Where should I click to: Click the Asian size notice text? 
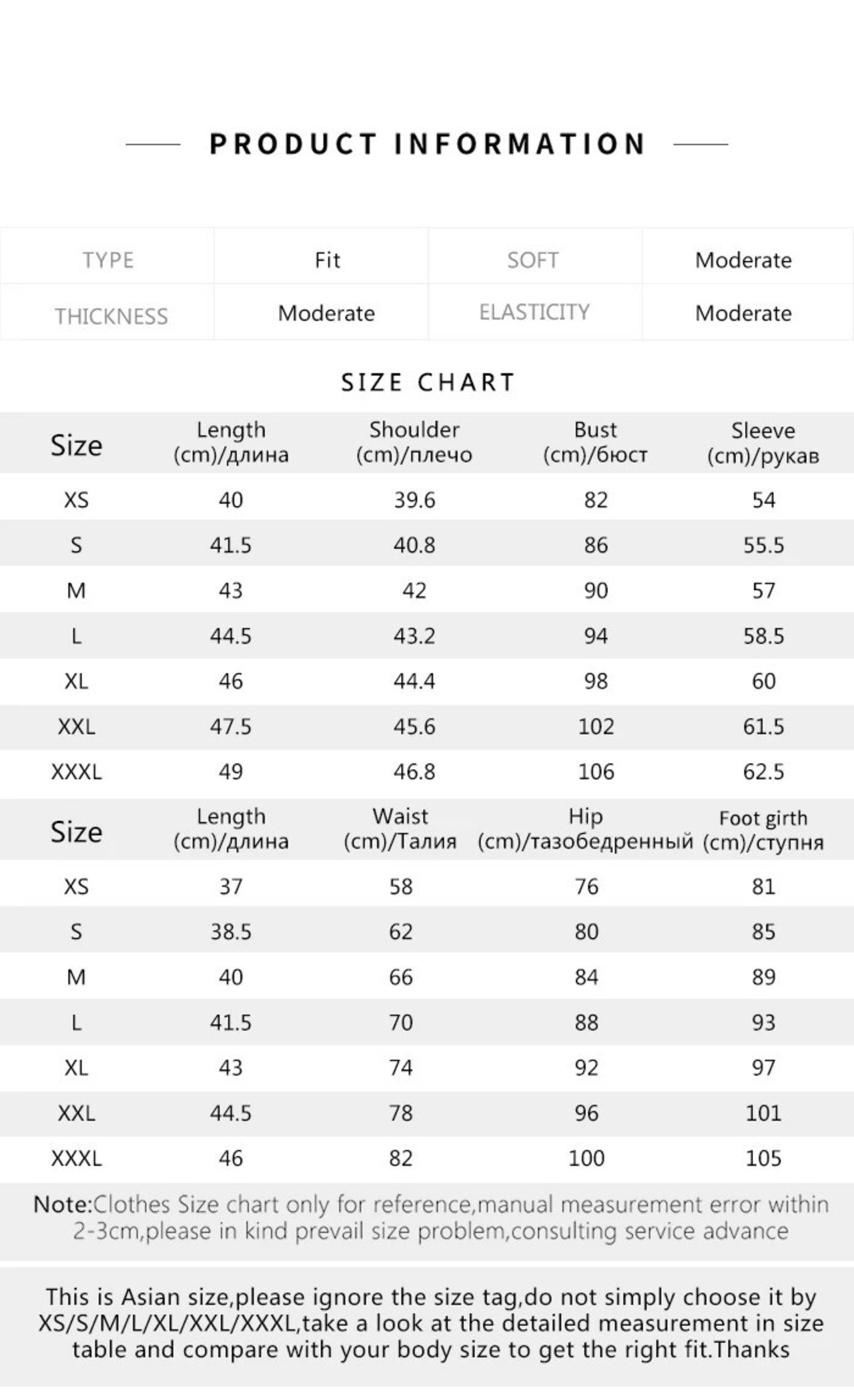click(x=430, y=1323)
